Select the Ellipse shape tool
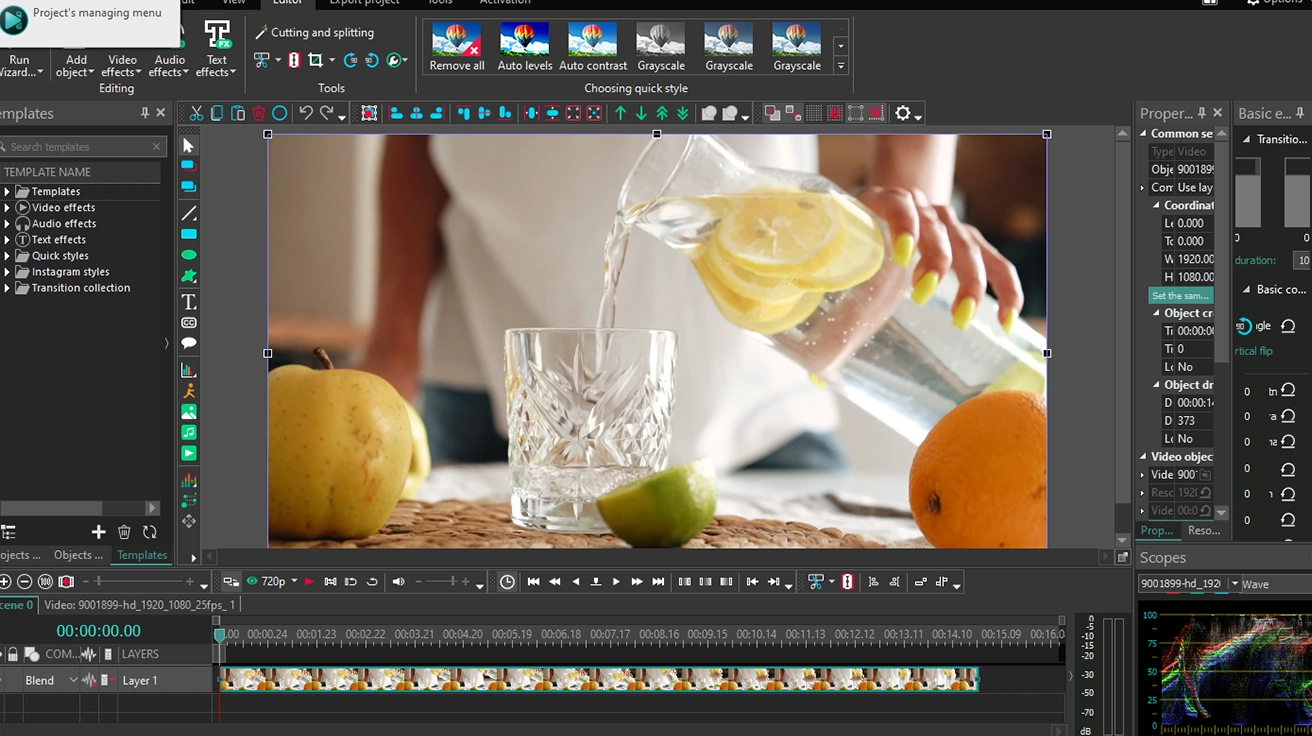This screenshot has width=1312, height=736. pos(188,255)
